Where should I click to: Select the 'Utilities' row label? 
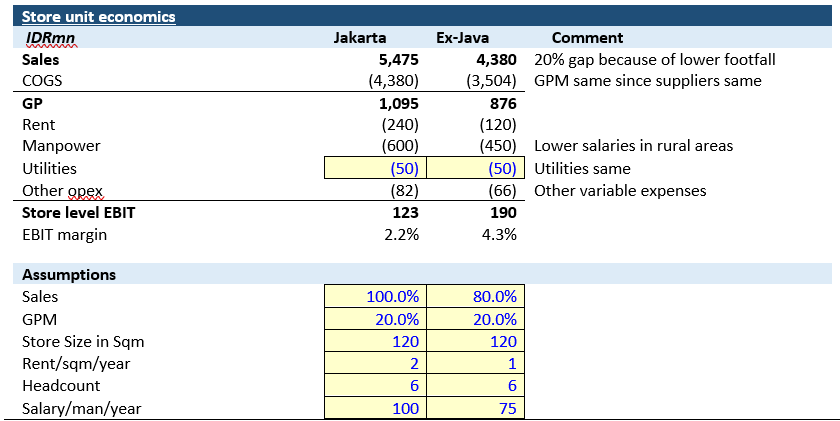[49, 169]
